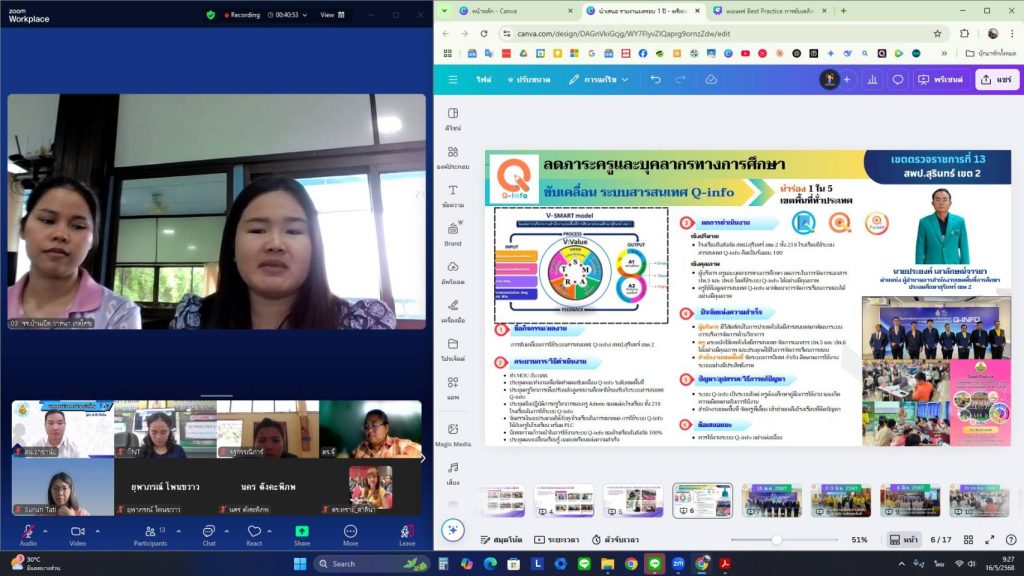Open Canva comments bubble

pos(898,80)
